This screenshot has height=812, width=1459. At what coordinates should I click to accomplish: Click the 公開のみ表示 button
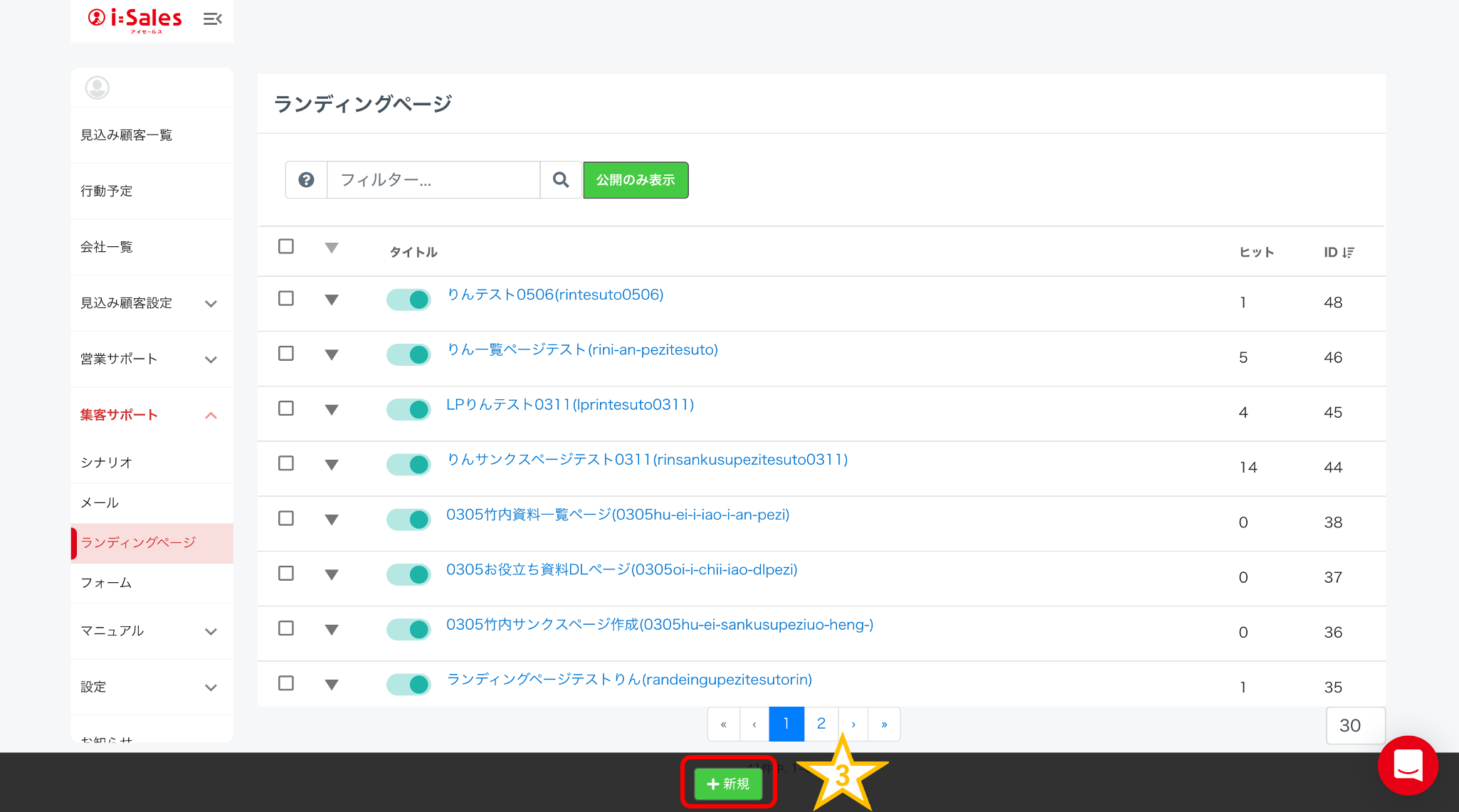point(636,180)
